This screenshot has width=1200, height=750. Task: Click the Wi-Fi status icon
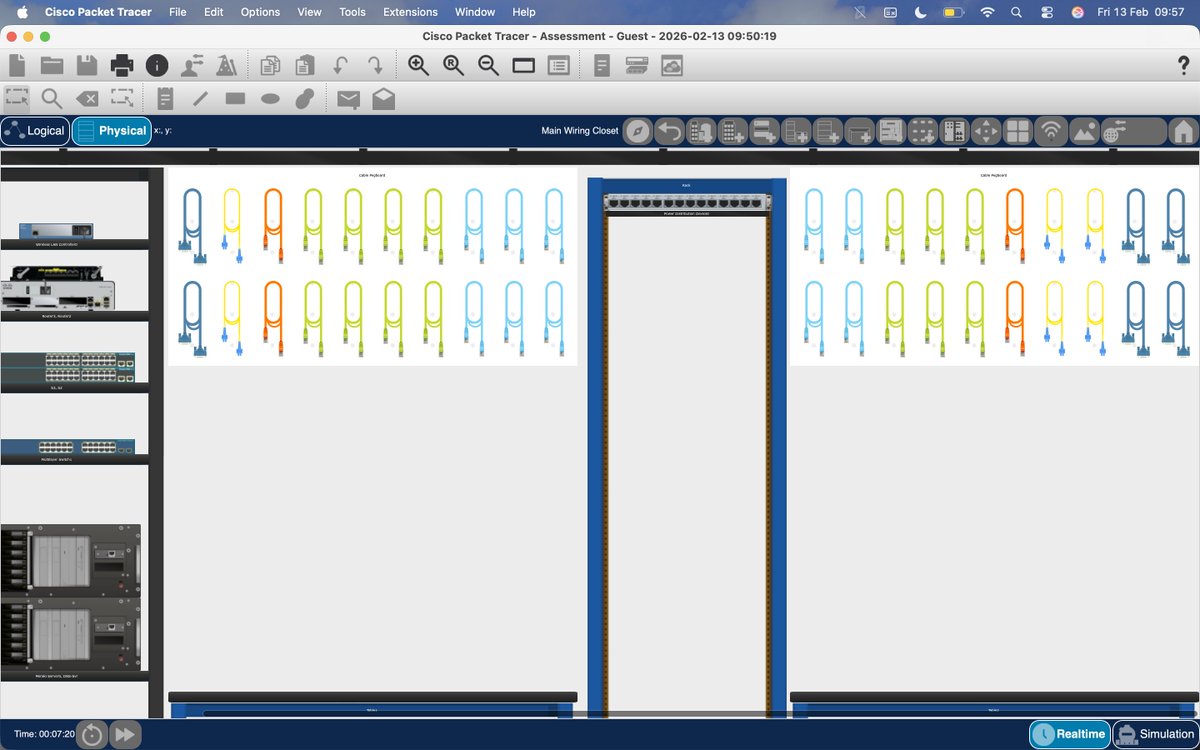click(988, 12)
